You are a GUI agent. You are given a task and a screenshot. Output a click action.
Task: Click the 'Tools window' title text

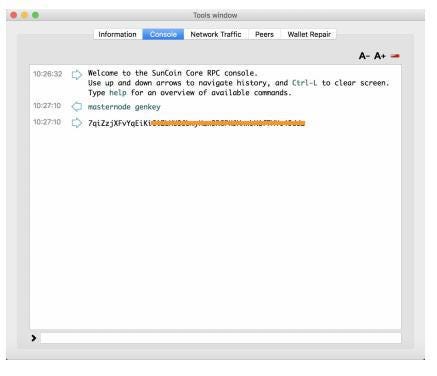click(x=215, y=15)
